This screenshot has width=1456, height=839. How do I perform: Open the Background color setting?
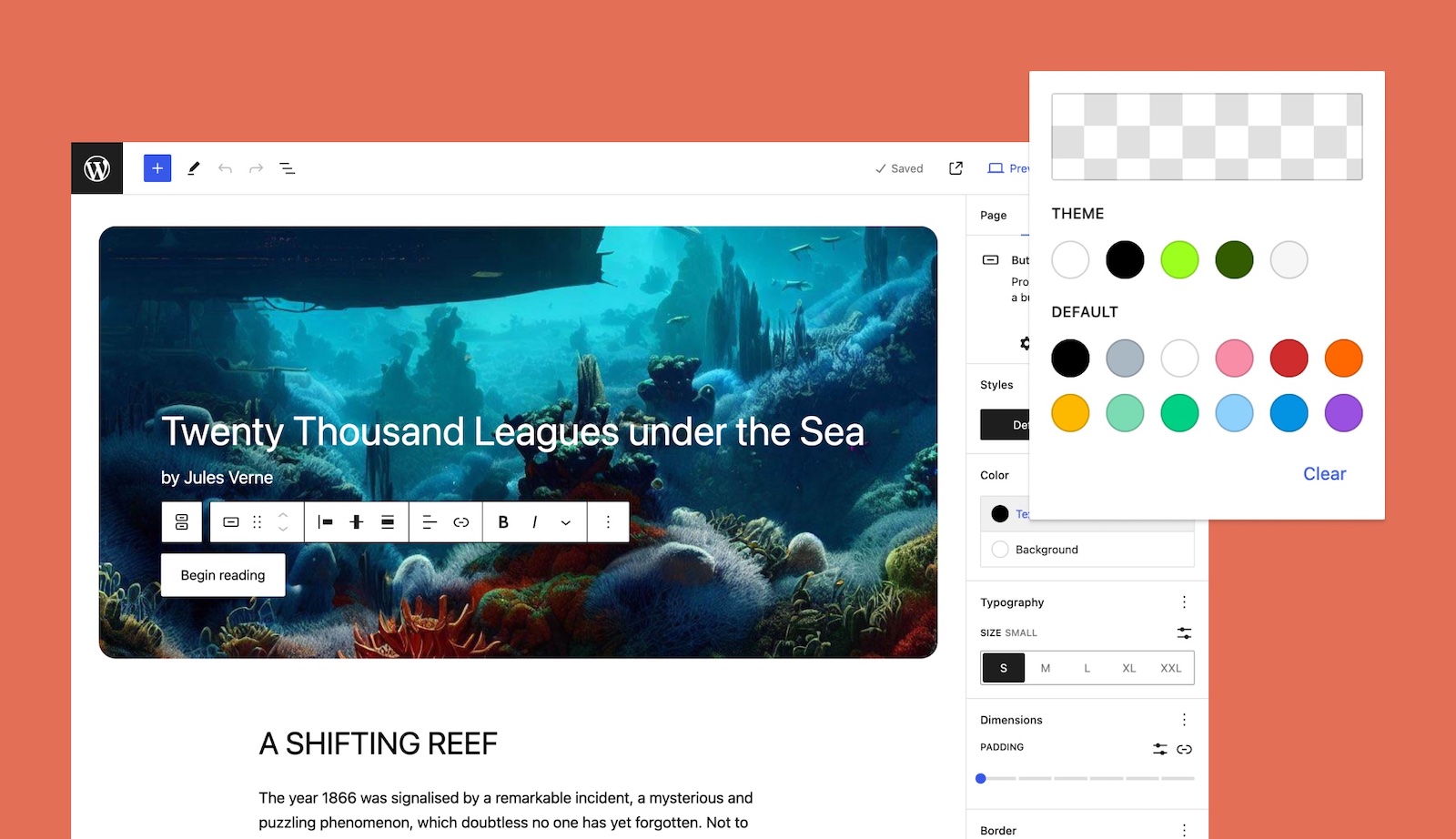pos(1087,550)
